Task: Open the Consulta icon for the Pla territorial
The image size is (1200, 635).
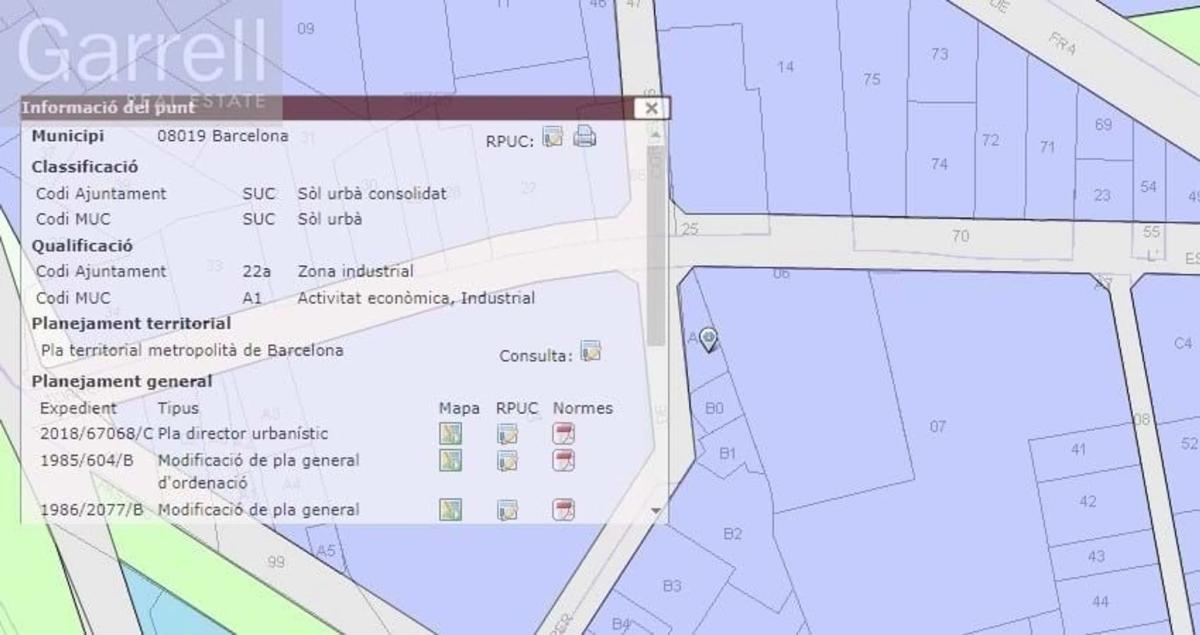Action: coord(591,351)
